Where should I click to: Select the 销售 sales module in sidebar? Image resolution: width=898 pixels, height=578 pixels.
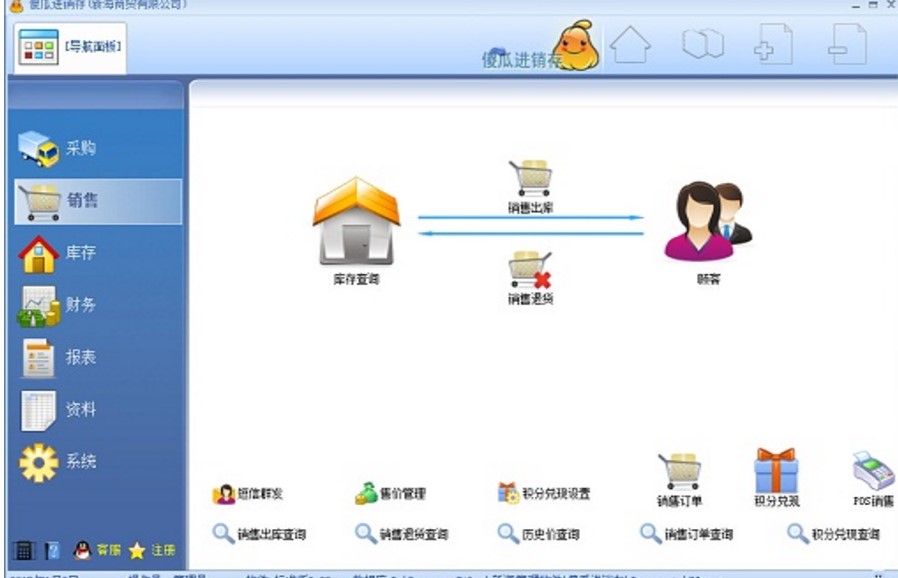98,201
